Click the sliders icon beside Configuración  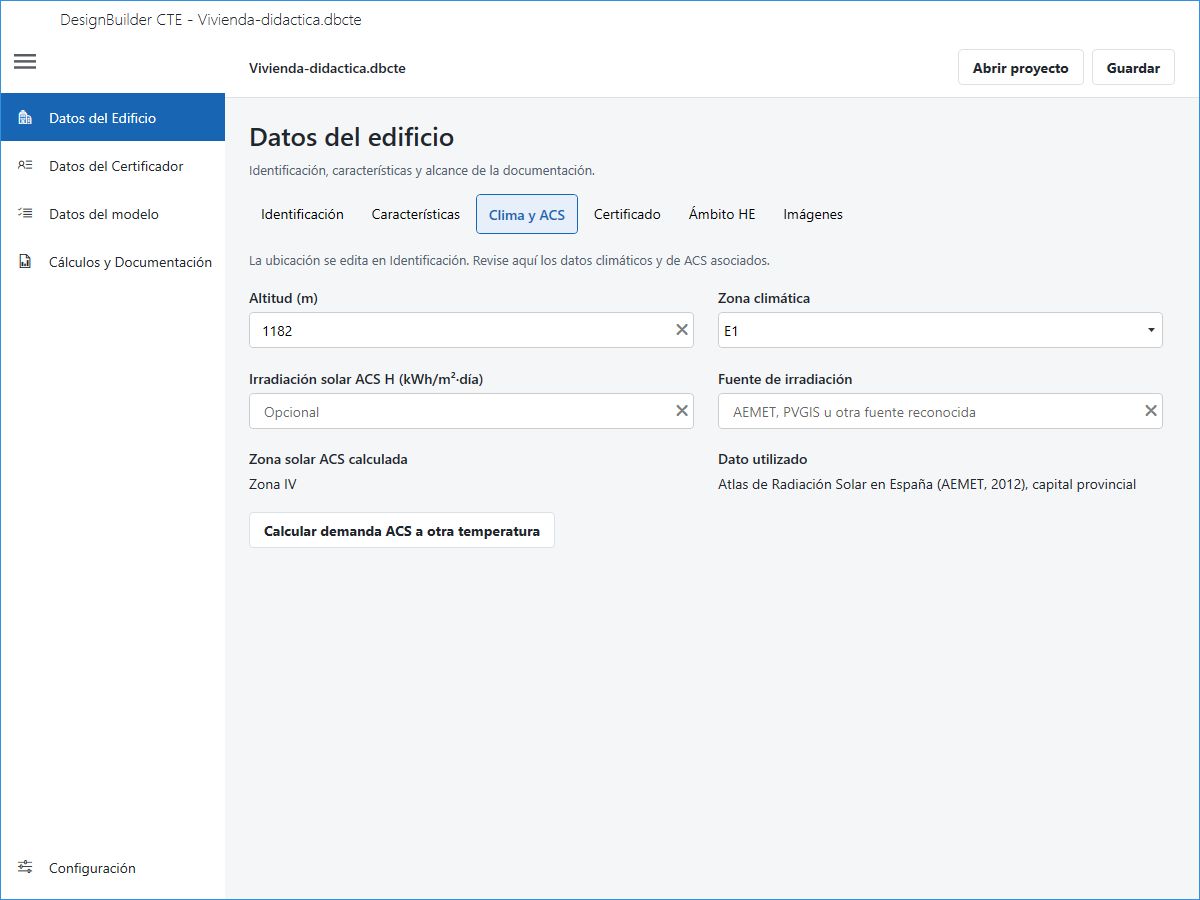point(25,868)
